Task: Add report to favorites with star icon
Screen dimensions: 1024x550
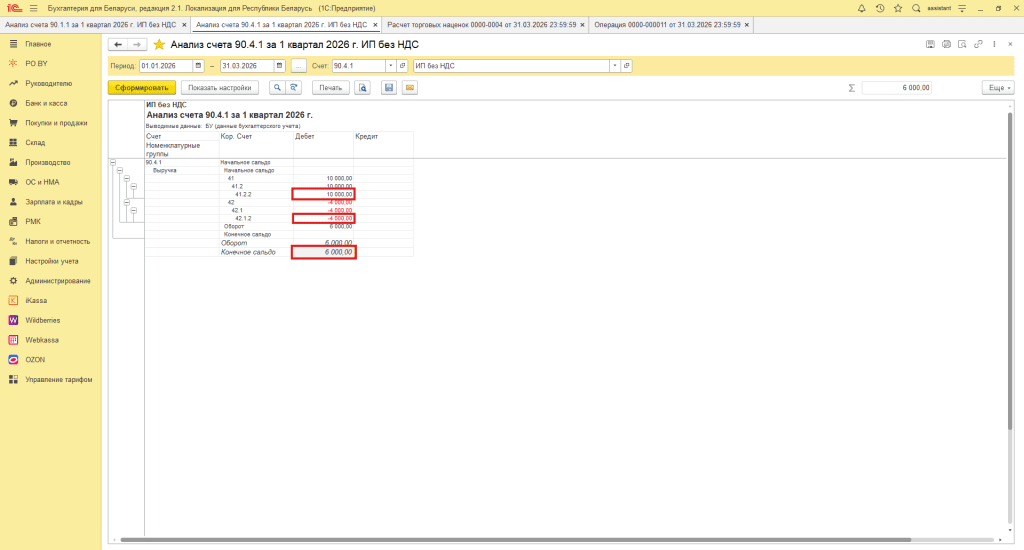Action: tap(158, 45)
